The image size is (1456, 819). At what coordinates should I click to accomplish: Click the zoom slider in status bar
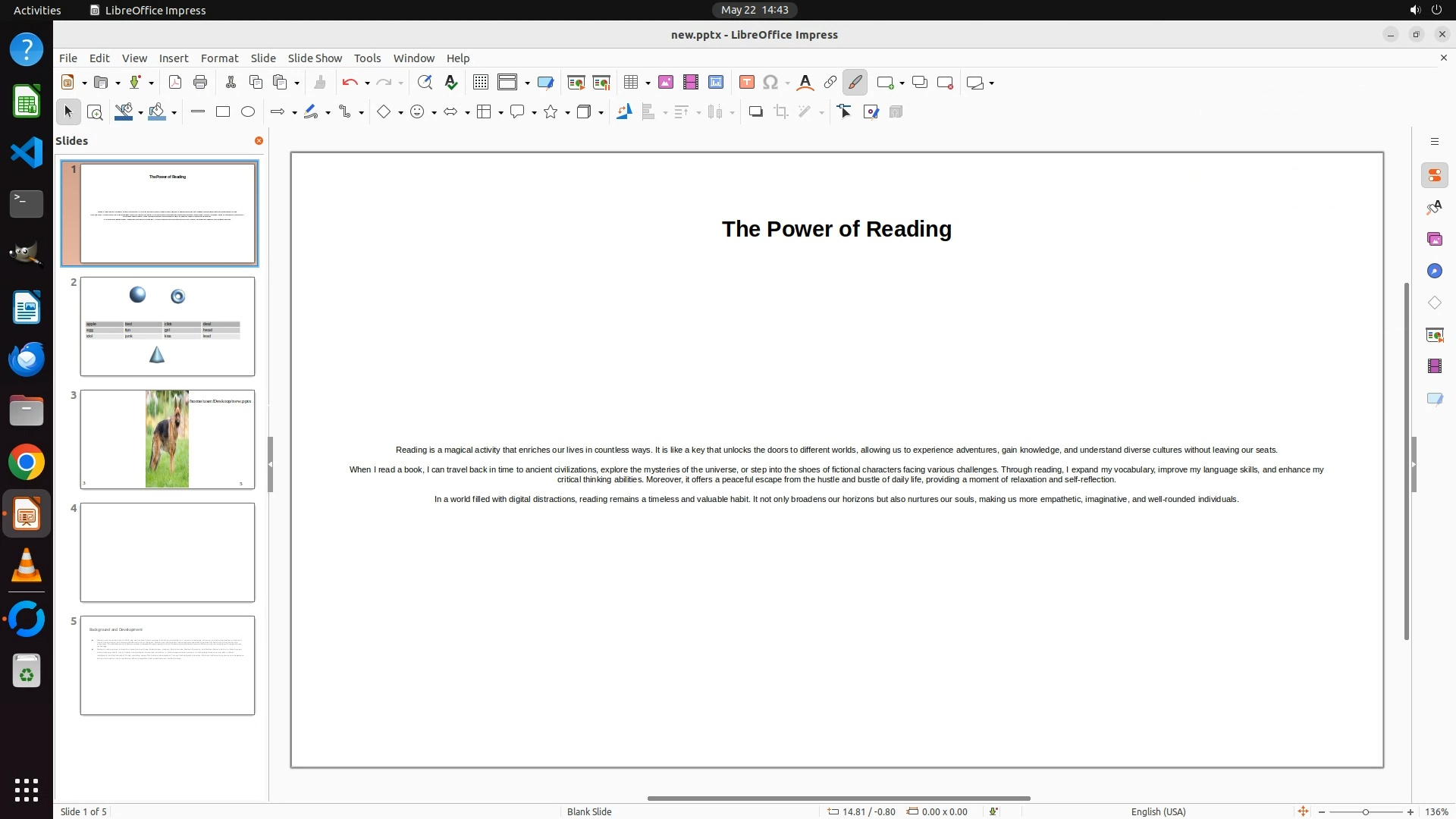tap(1365, 811)
